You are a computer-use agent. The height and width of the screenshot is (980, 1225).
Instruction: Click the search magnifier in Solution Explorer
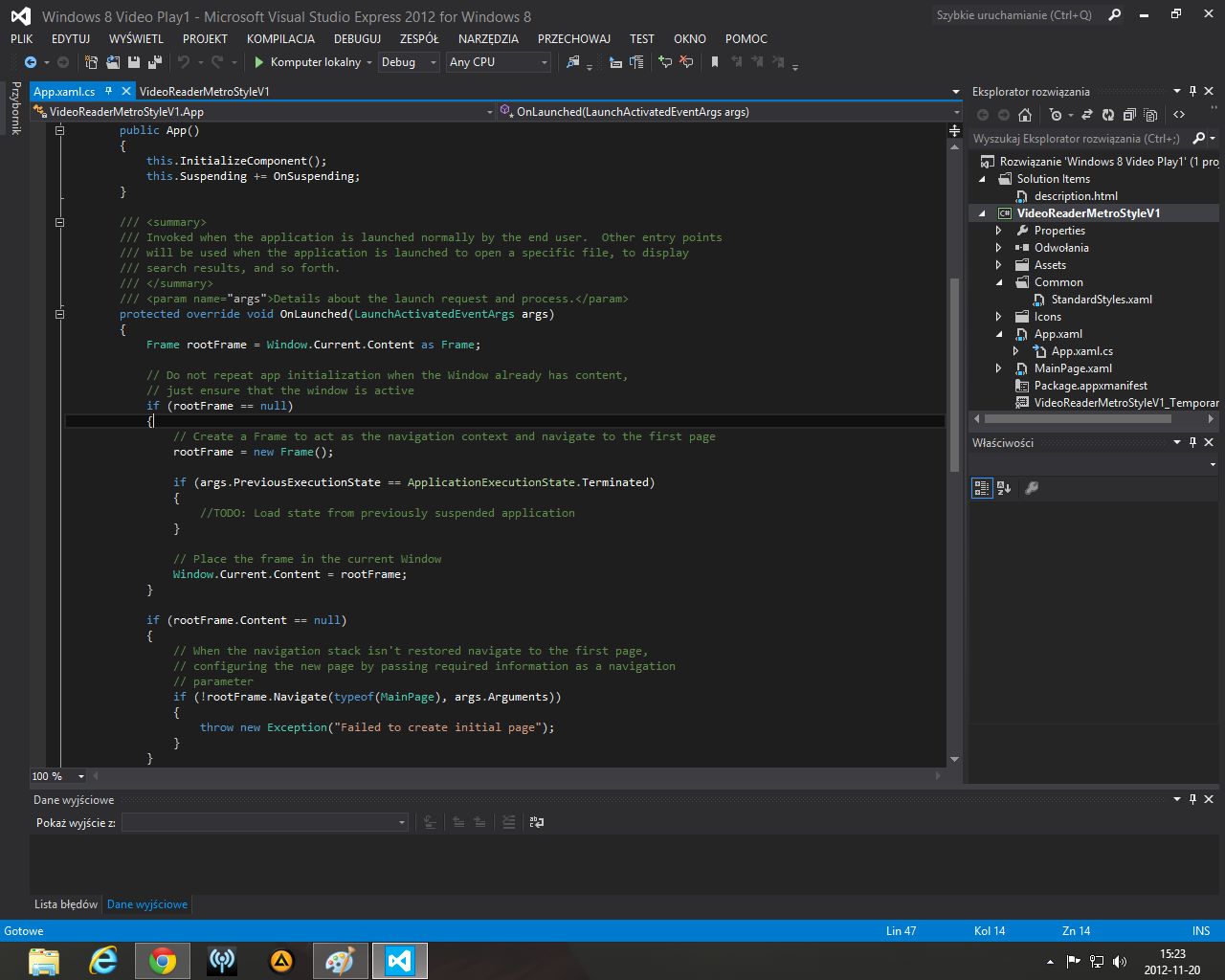pyautogui.click(x=1198, y=139)
